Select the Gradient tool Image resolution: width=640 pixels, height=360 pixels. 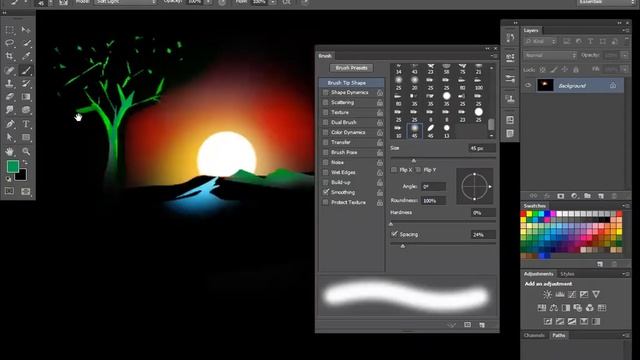click(26, 97)
